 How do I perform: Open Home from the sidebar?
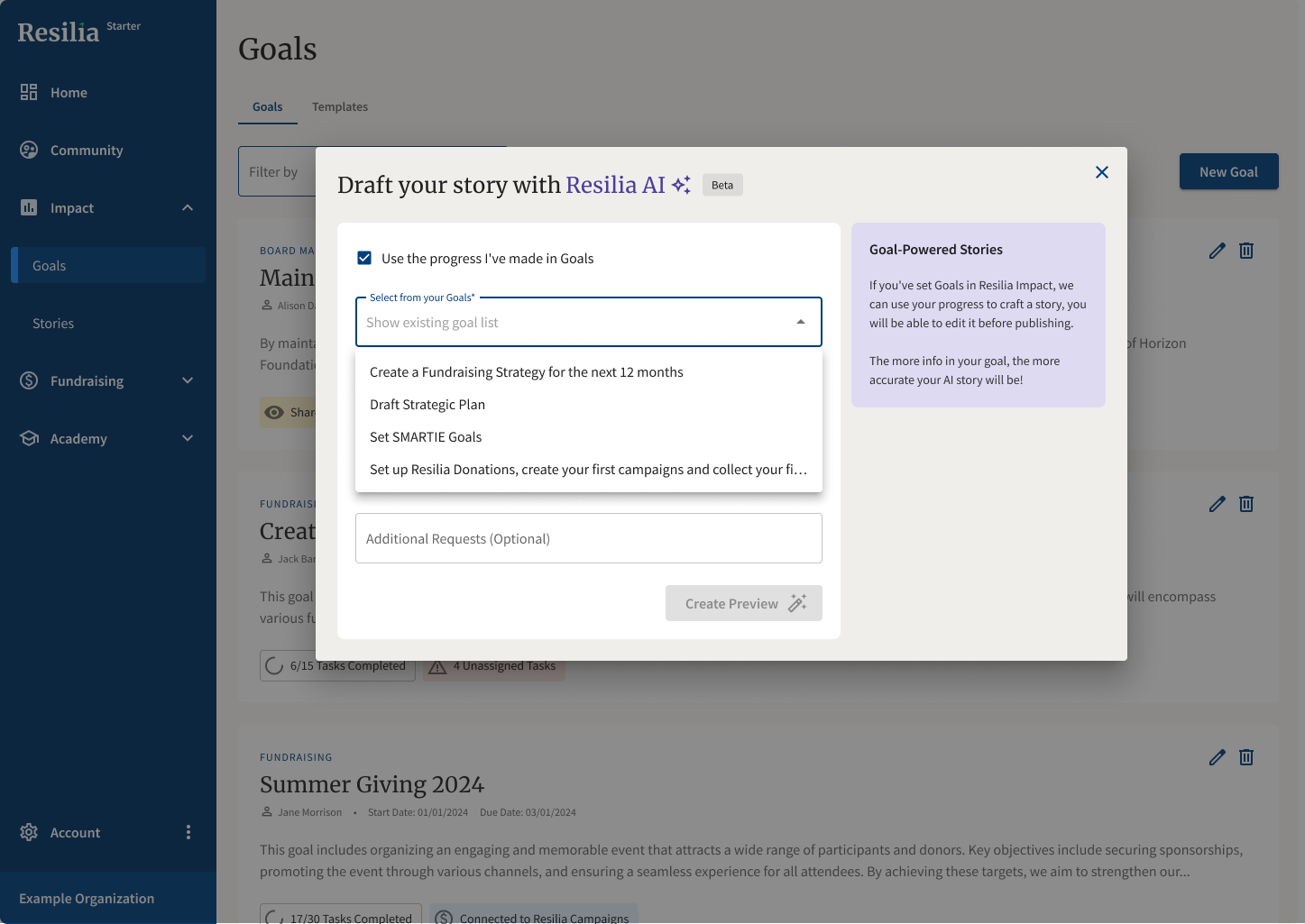(x=69, y=92)
